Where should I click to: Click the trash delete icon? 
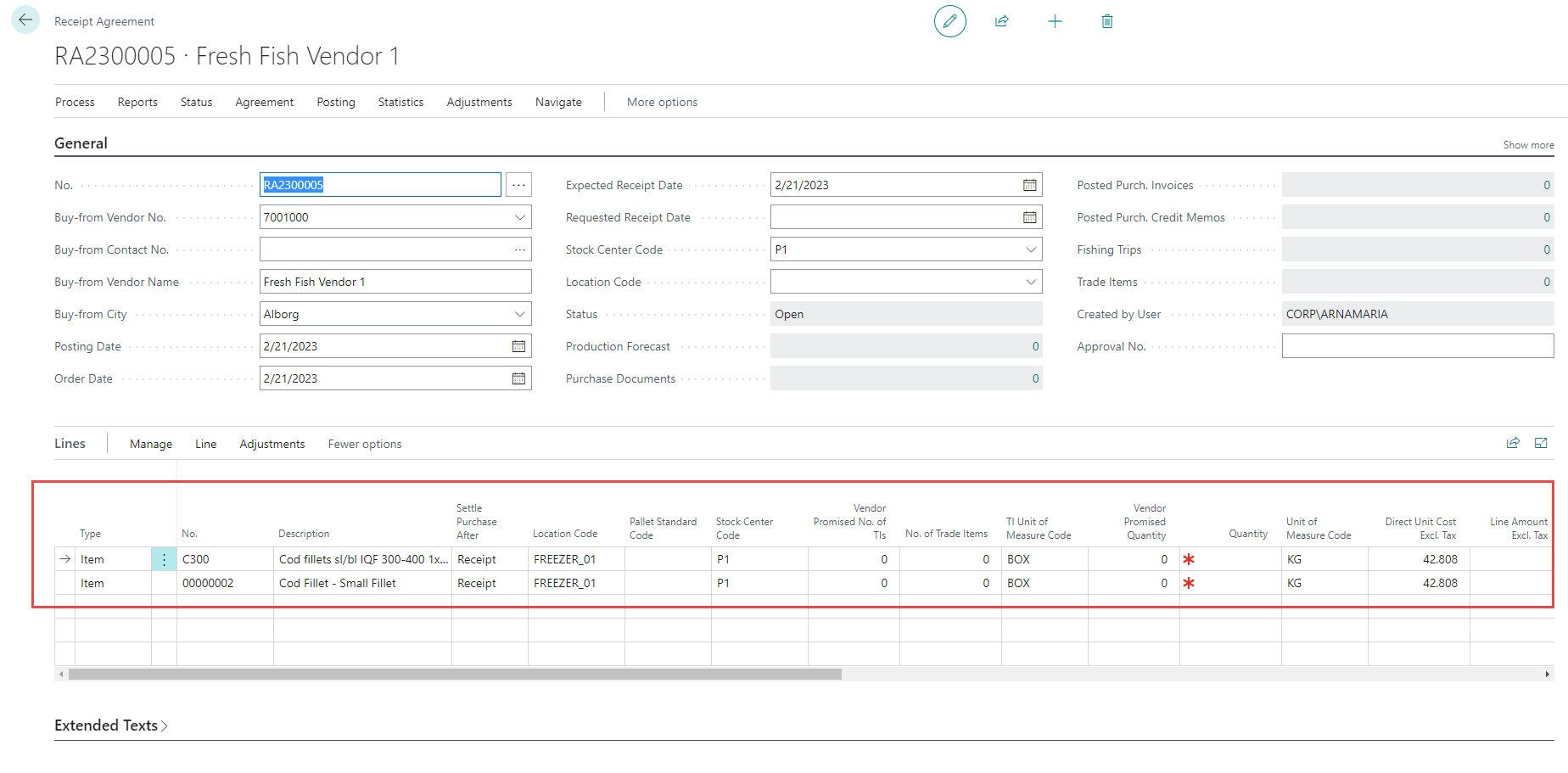1107,21
